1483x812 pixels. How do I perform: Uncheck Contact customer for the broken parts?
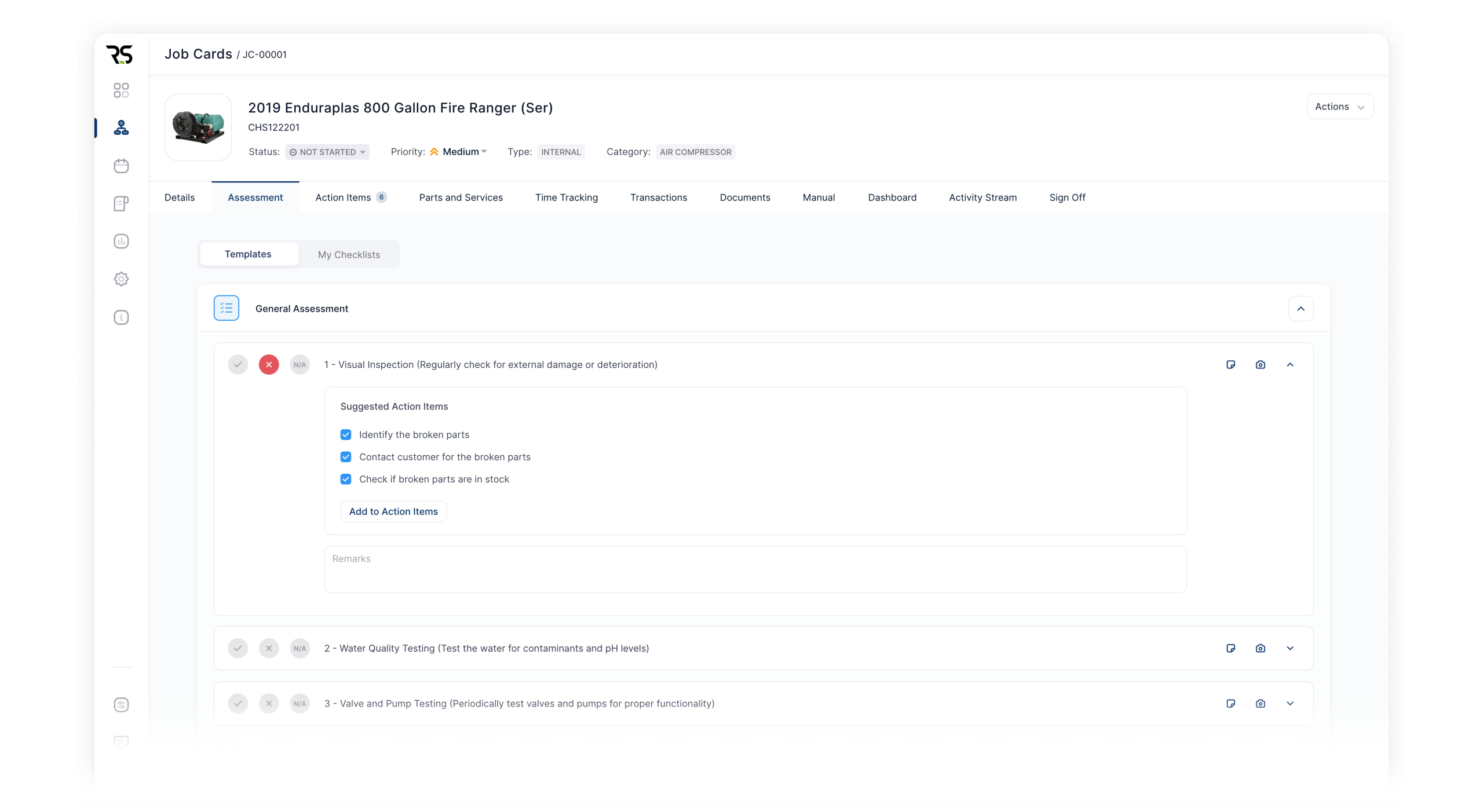[x=346, y=457]
